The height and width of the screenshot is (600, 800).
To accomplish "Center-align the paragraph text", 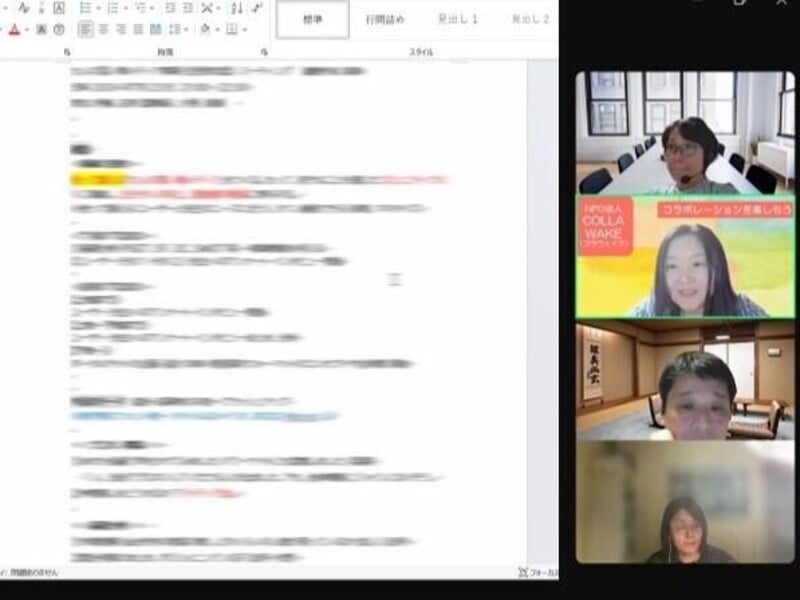I will click(103, 30).
